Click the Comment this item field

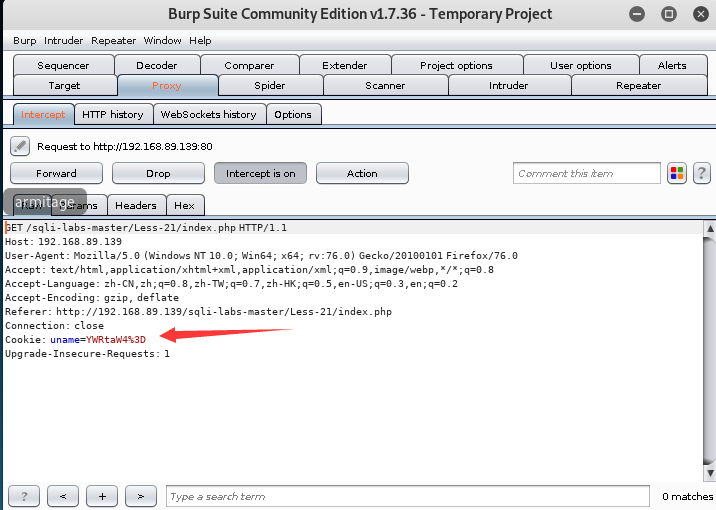point(586,174)
